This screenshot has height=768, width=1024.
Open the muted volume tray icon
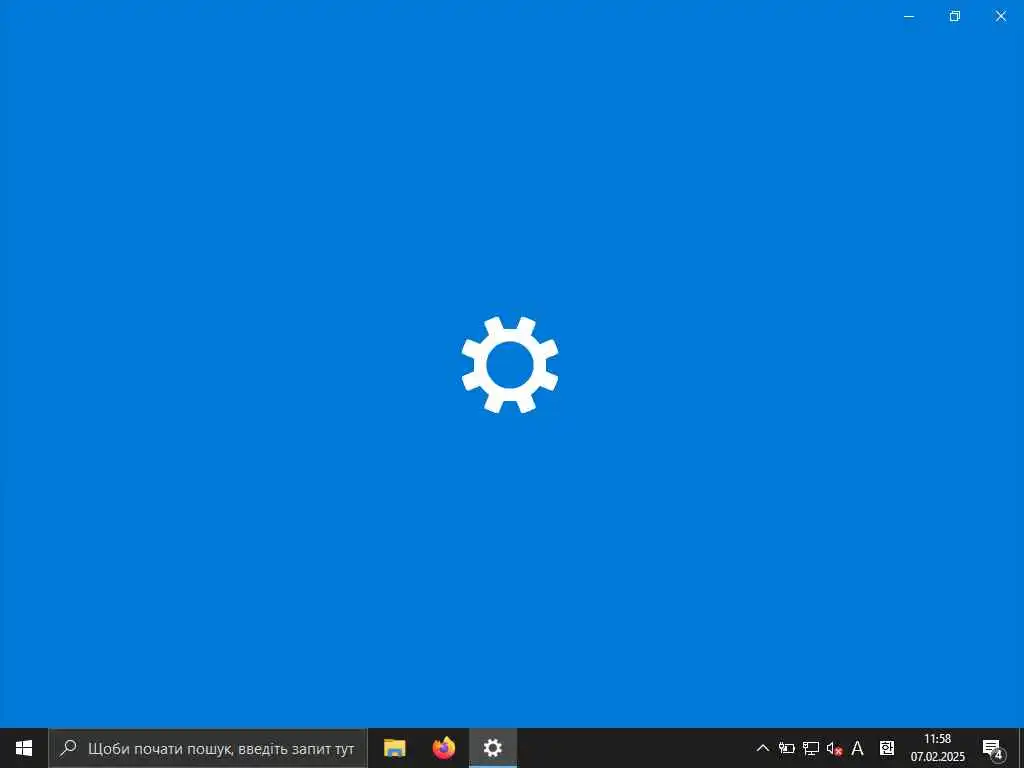coord(834,748)
